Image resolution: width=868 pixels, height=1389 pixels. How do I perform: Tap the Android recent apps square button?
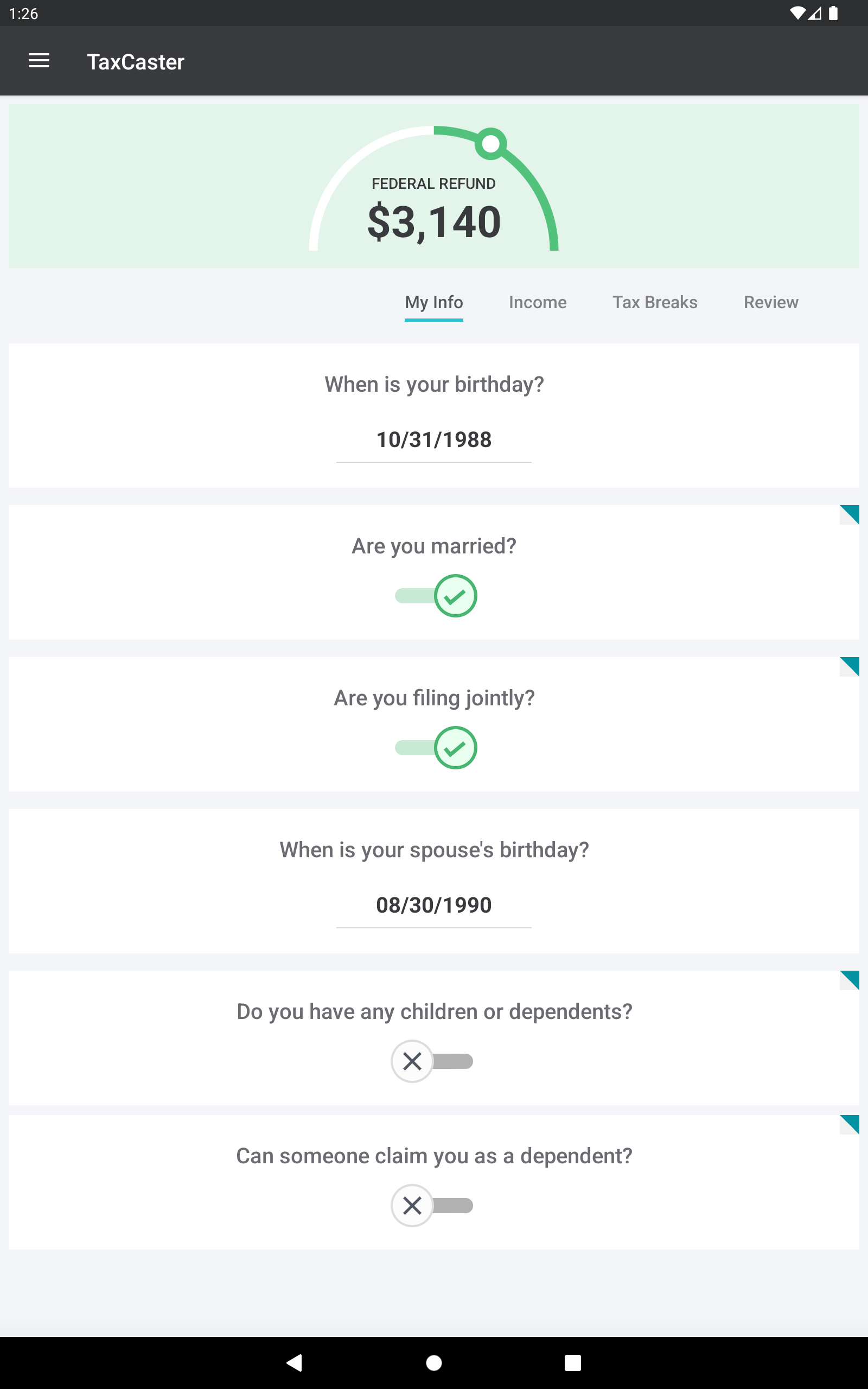click(572, 1362)
